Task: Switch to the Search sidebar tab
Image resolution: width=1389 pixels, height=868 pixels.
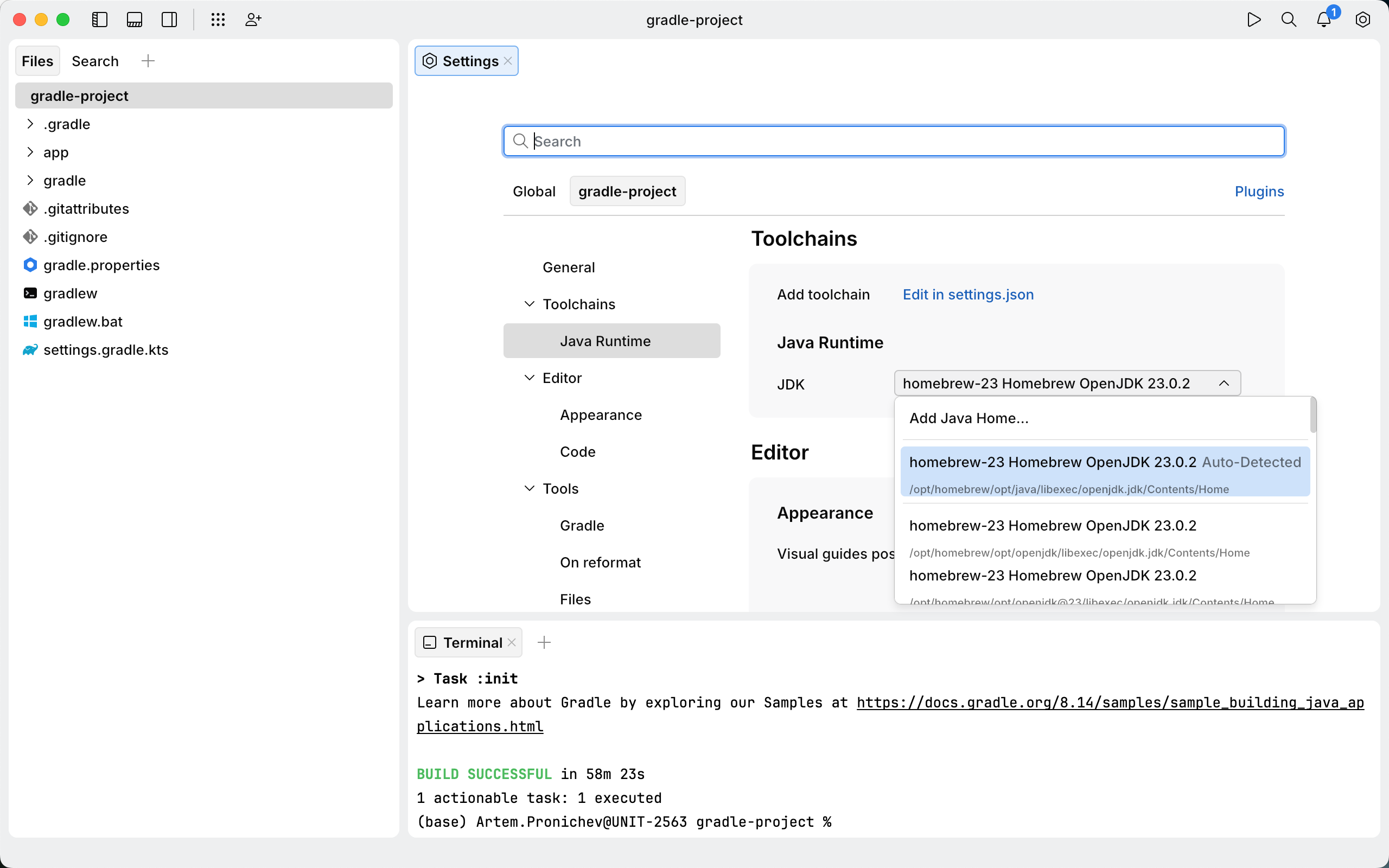Action: click(95, 61)
